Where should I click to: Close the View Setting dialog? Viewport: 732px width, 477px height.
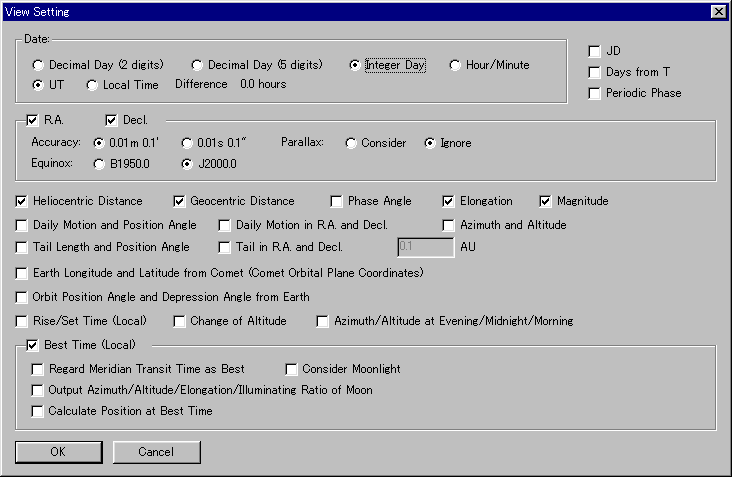(x=718, y=11)
